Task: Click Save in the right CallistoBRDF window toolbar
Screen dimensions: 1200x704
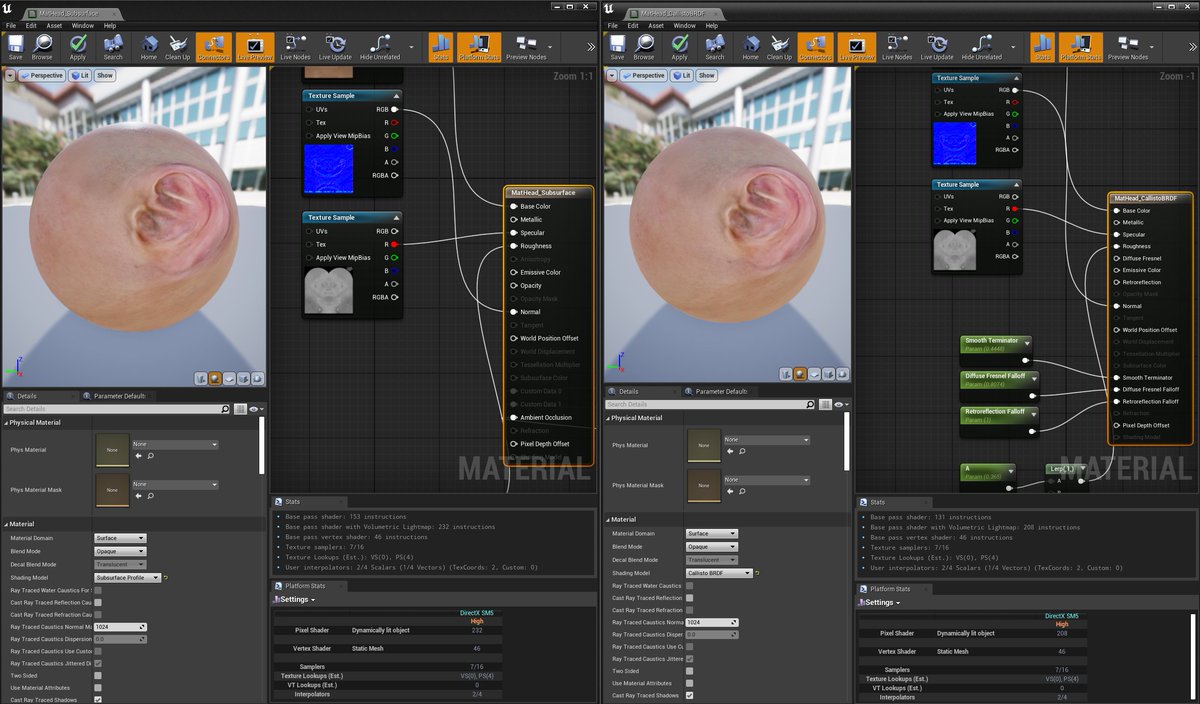Action: point(617,47)
